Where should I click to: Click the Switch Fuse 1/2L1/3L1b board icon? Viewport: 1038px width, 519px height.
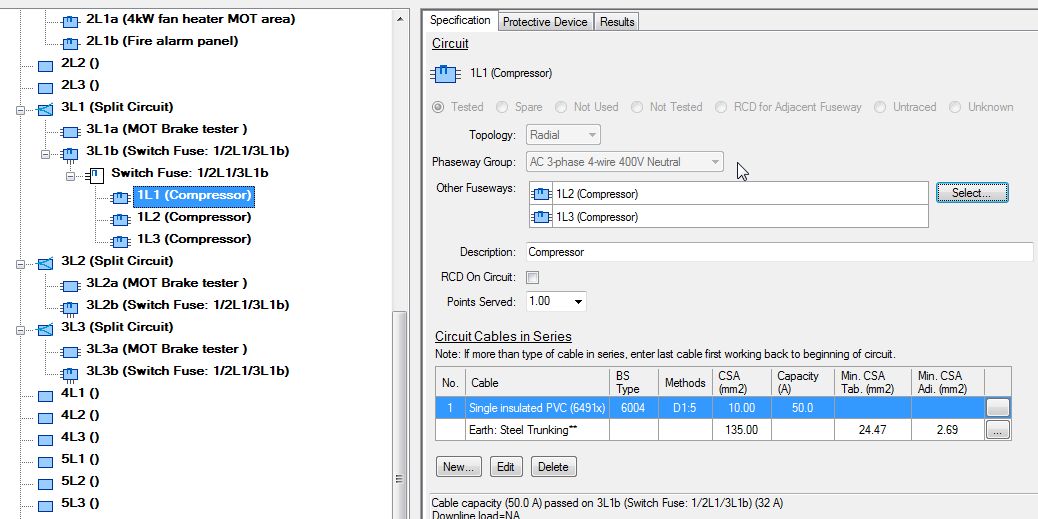pyautogui.click(x=97, y=175)
